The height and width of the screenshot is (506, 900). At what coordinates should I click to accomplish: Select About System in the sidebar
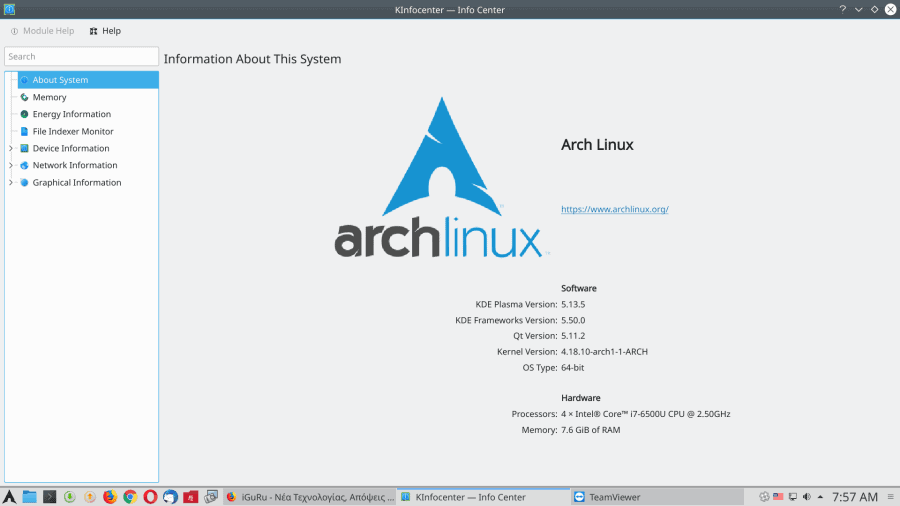click(88, 80)
